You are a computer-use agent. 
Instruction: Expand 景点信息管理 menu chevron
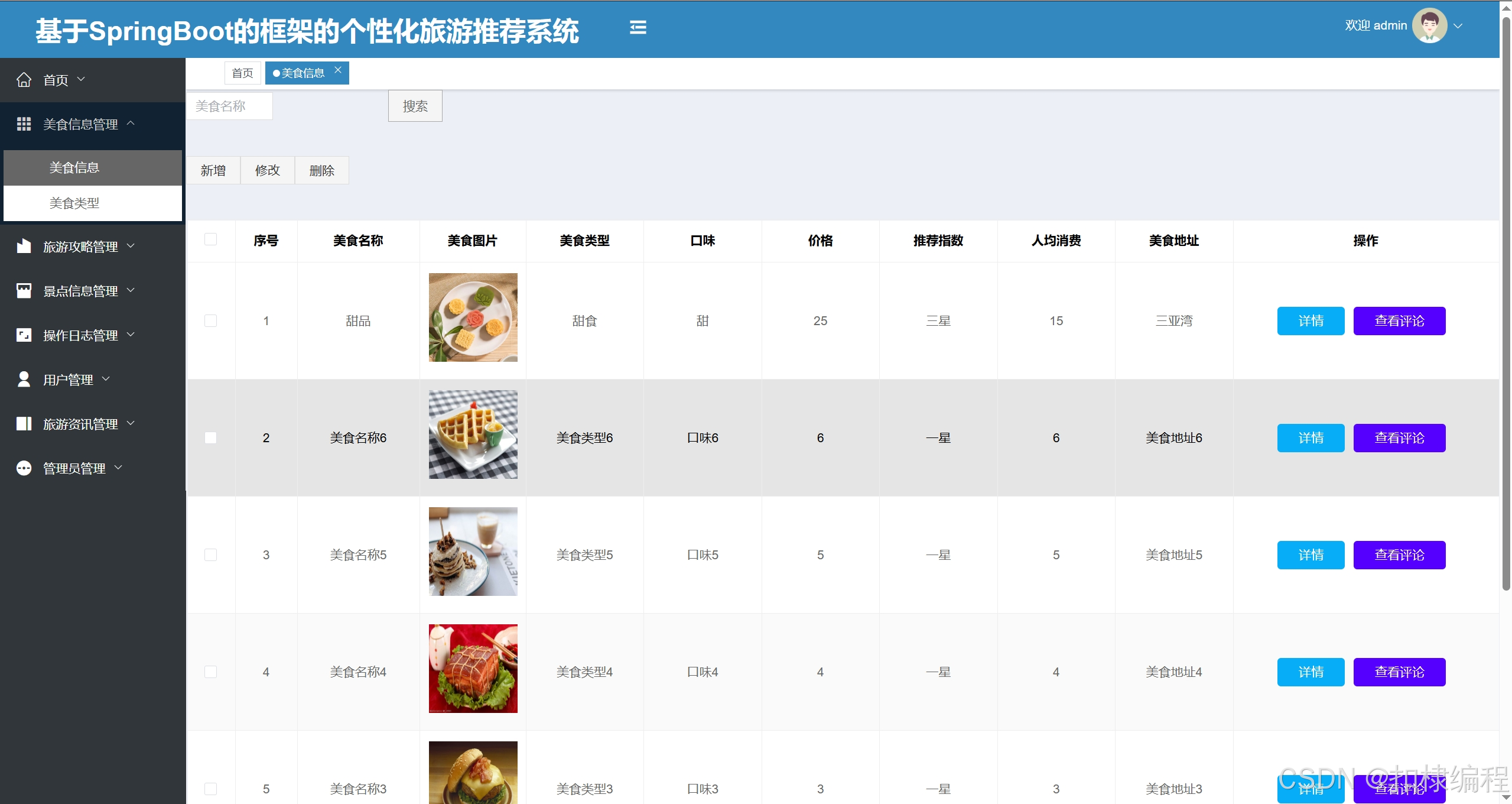(x=131, y=290)
